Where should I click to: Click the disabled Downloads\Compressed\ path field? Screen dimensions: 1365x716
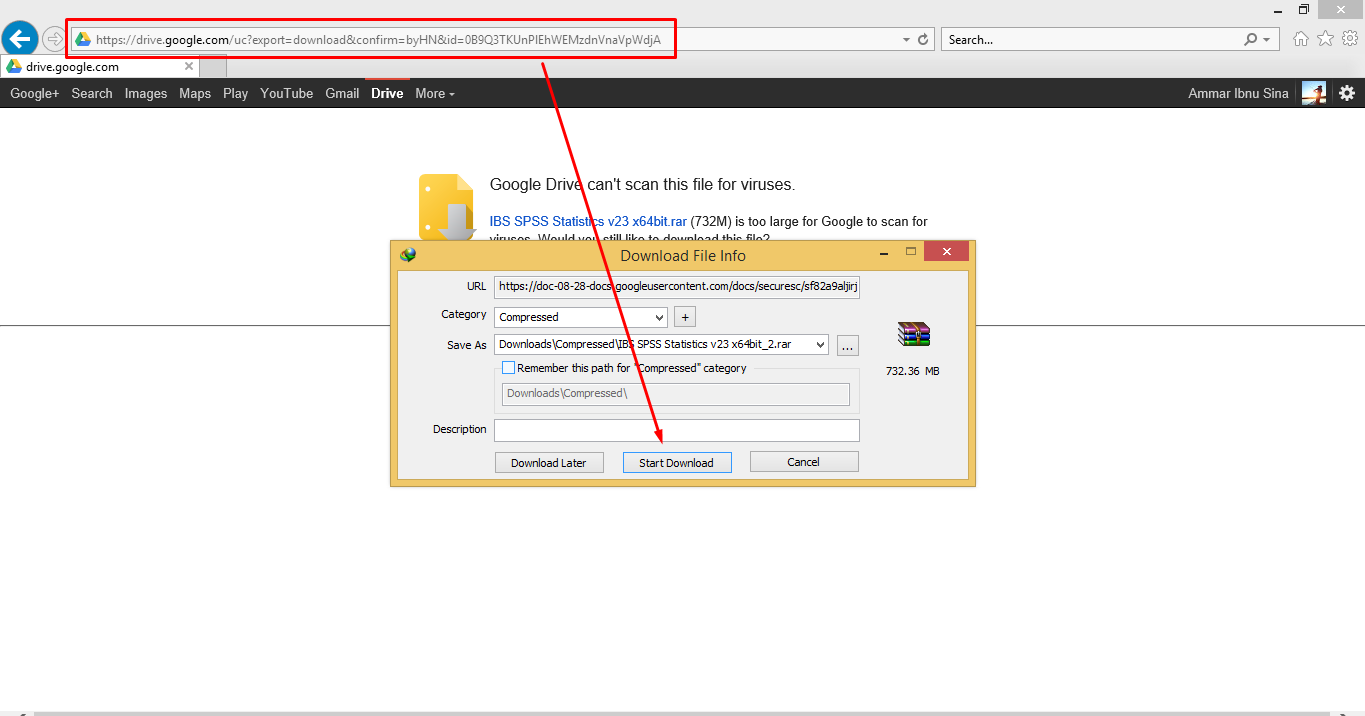click(x=675, y=394)
